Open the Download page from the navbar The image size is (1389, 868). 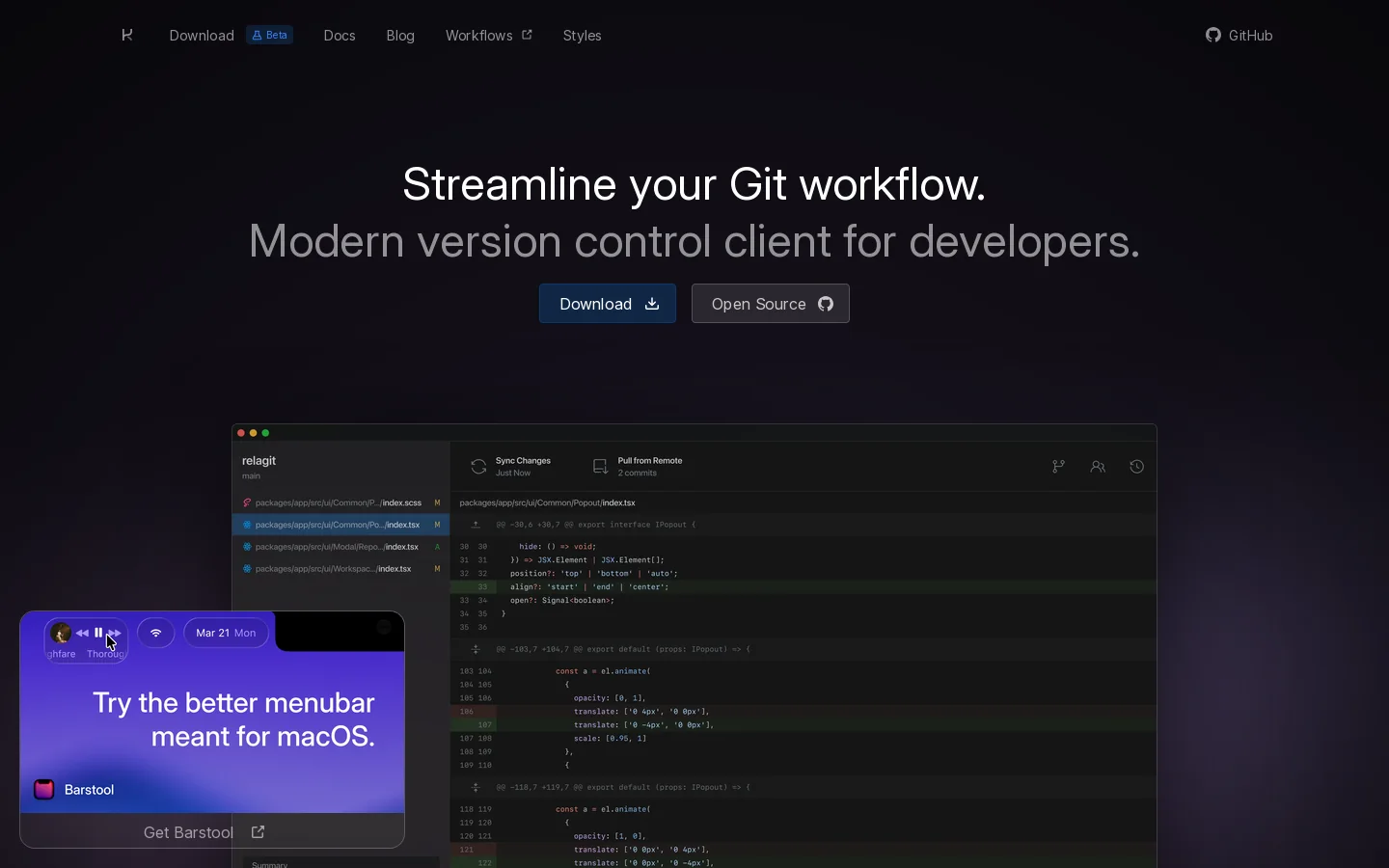202,36
